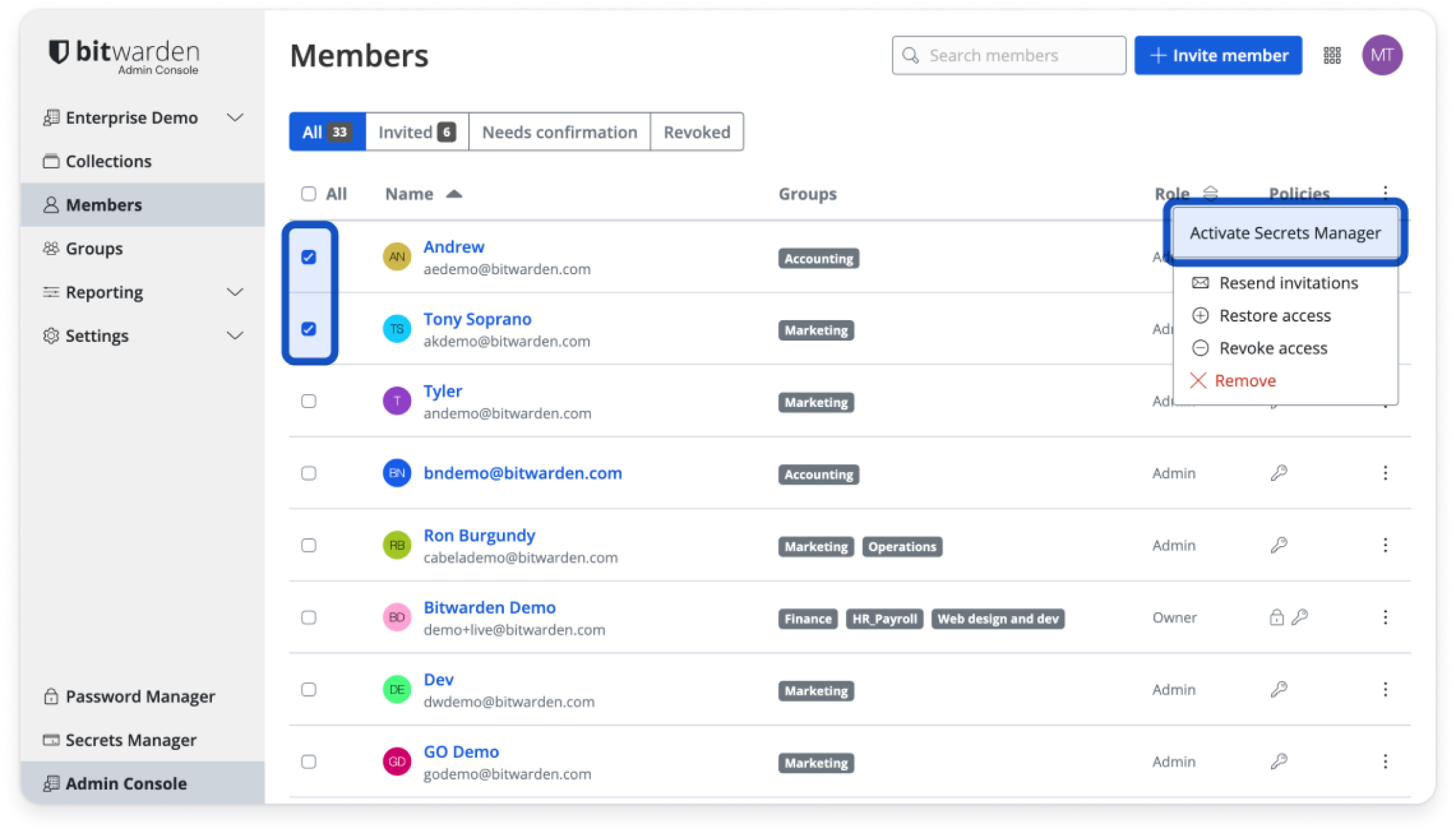1456x836 pixels.
Task: Expand the Settings section chevron
Action: (x=235, y=335)
